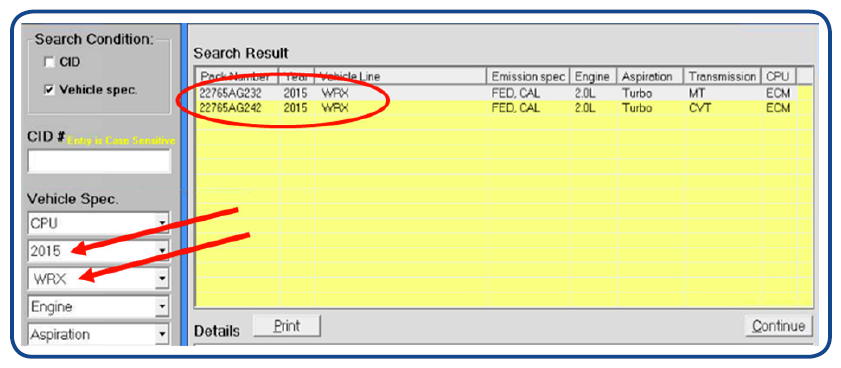This screenshot has width=841, height=368.
Task: Sort by Aspiration column header
Action: 651,77
